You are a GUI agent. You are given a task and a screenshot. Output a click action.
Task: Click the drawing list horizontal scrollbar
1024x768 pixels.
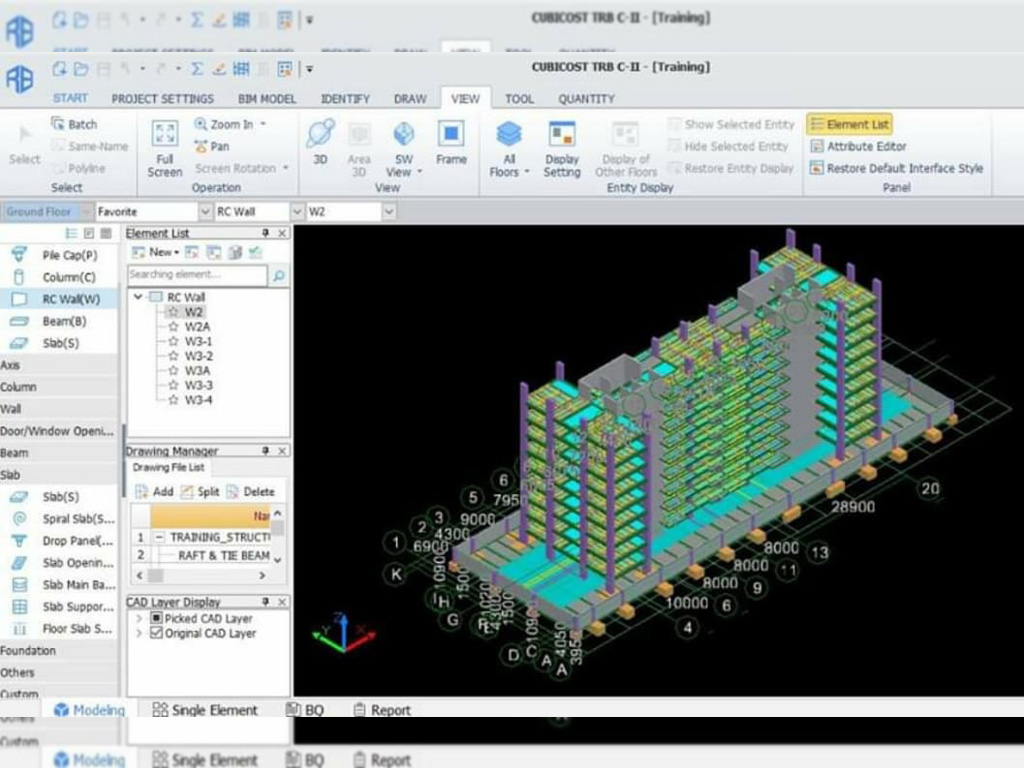200,575
